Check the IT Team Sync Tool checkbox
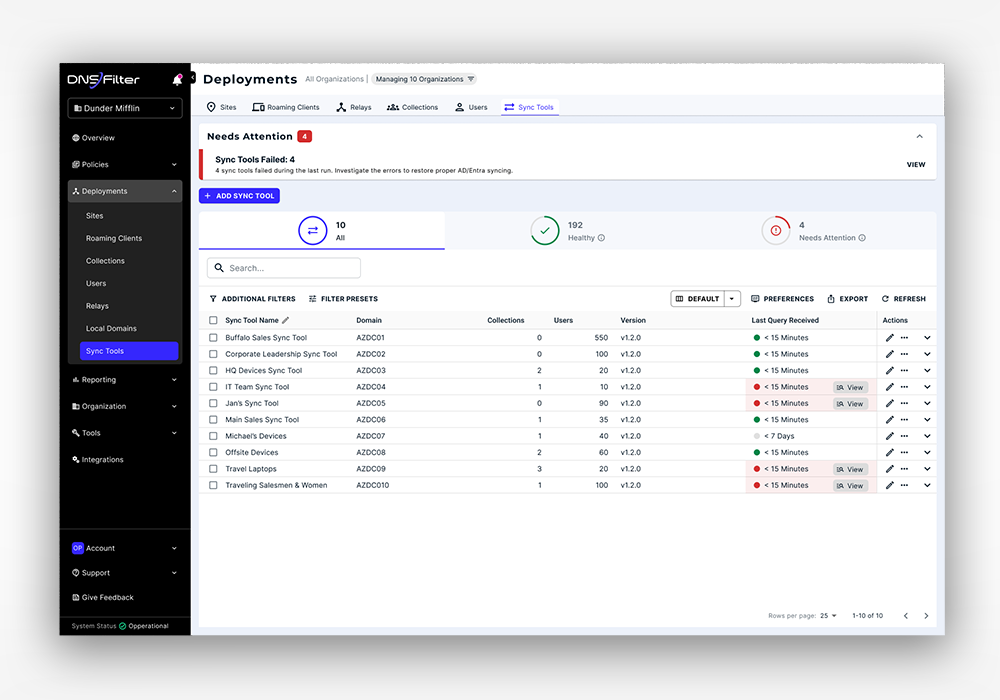Screen dimensions: 1000x700 213,387
